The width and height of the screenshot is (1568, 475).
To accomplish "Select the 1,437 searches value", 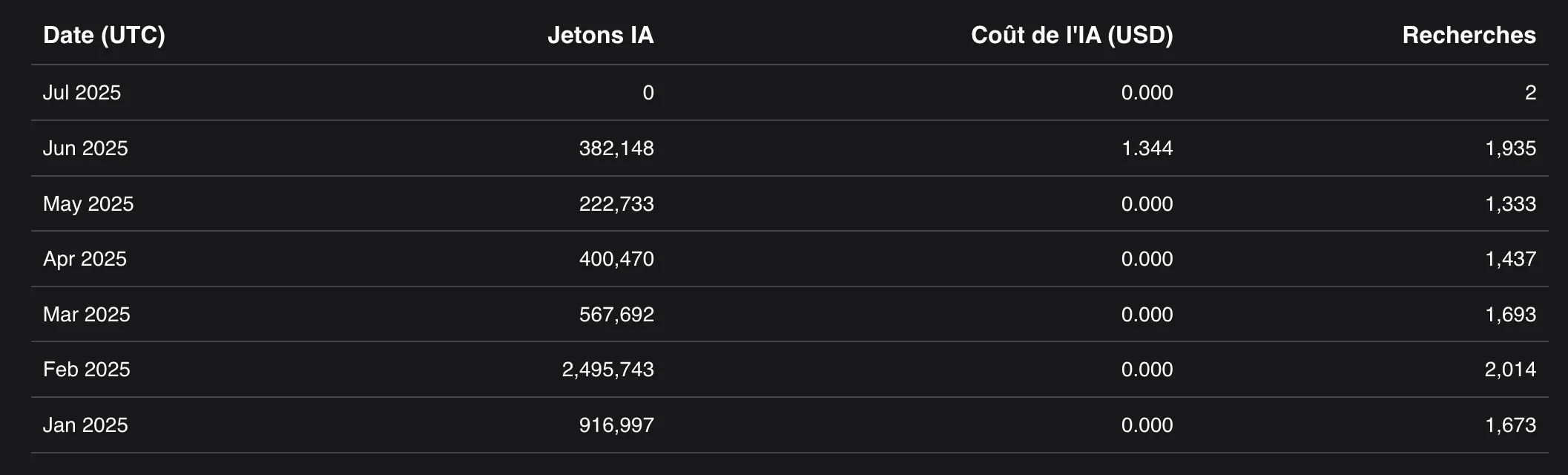I will click(x=1509, y=259).
